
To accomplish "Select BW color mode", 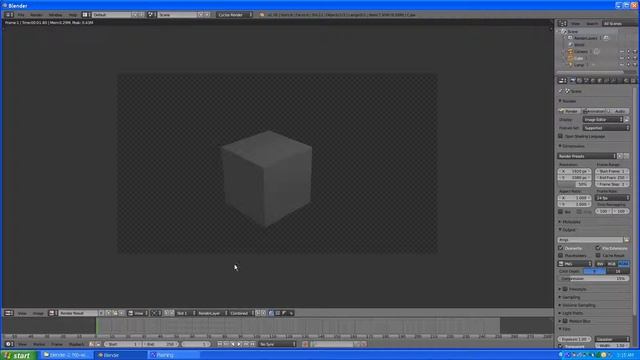I will click(600, 264).
